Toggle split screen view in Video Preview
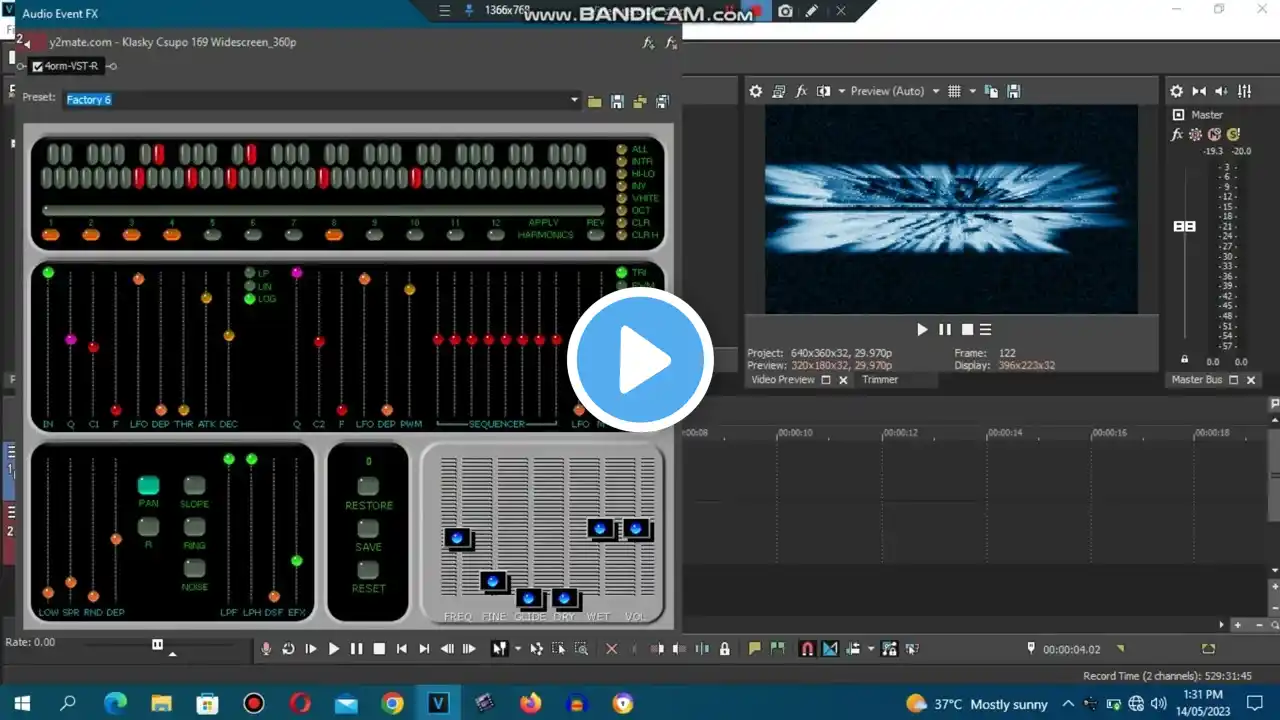Viewport: 1280px width, 720px height. pyautogui.click(x=823, y=91)
